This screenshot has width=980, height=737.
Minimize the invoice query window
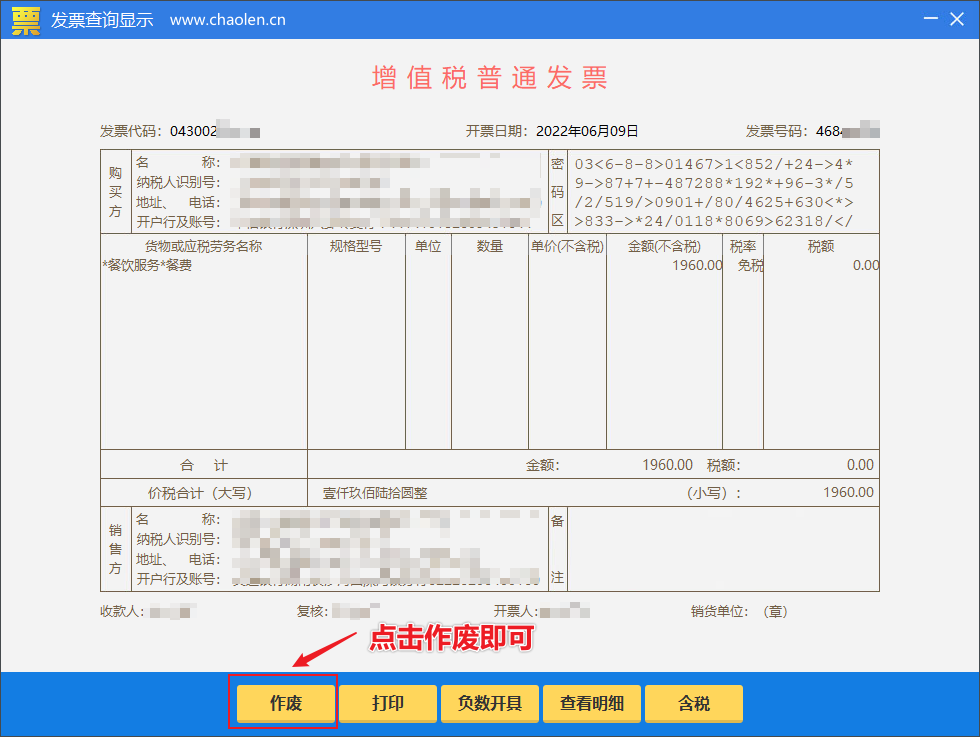pos(931,19)
